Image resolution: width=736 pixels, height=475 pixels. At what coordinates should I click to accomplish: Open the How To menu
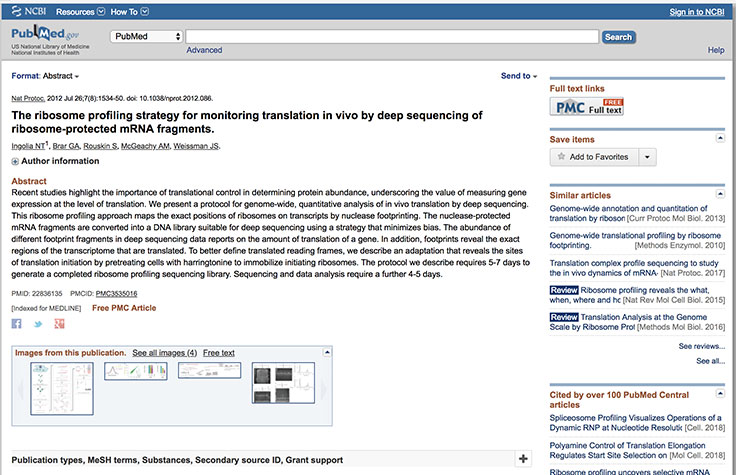[127, 12]
